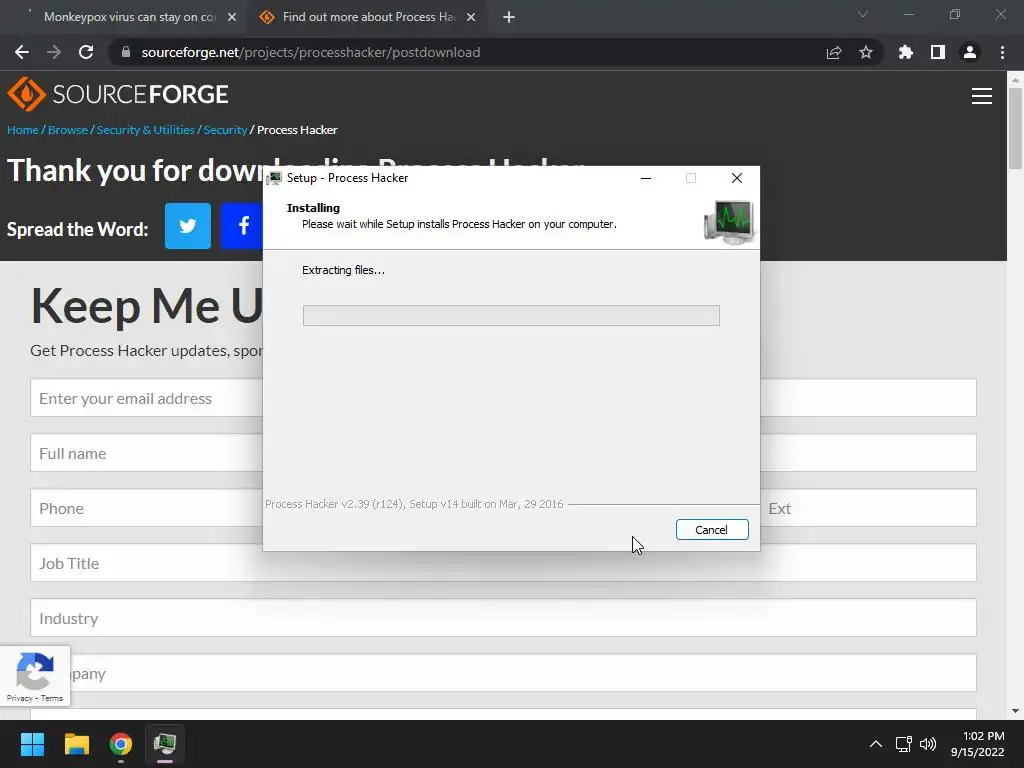The width and height of the screenshot is (1024, 768).
Task: Open Browse breadcrumb link
Action: (68, 130)
